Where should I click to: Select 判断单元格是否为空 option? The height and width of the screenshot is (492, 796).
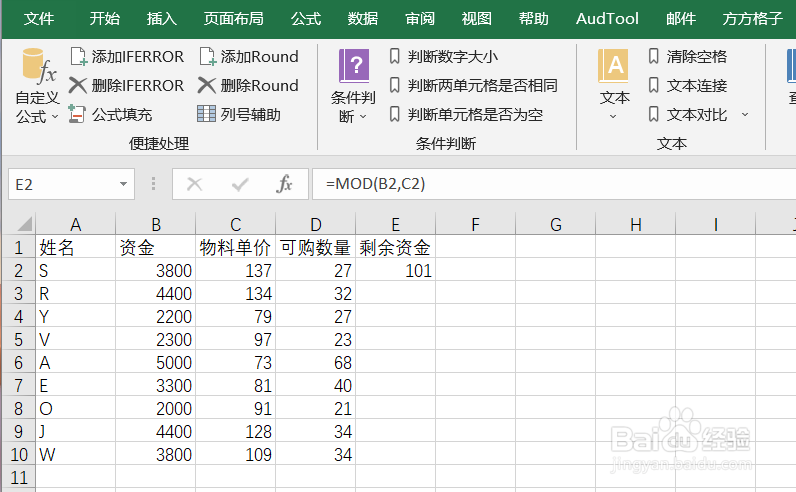[466, 114]
